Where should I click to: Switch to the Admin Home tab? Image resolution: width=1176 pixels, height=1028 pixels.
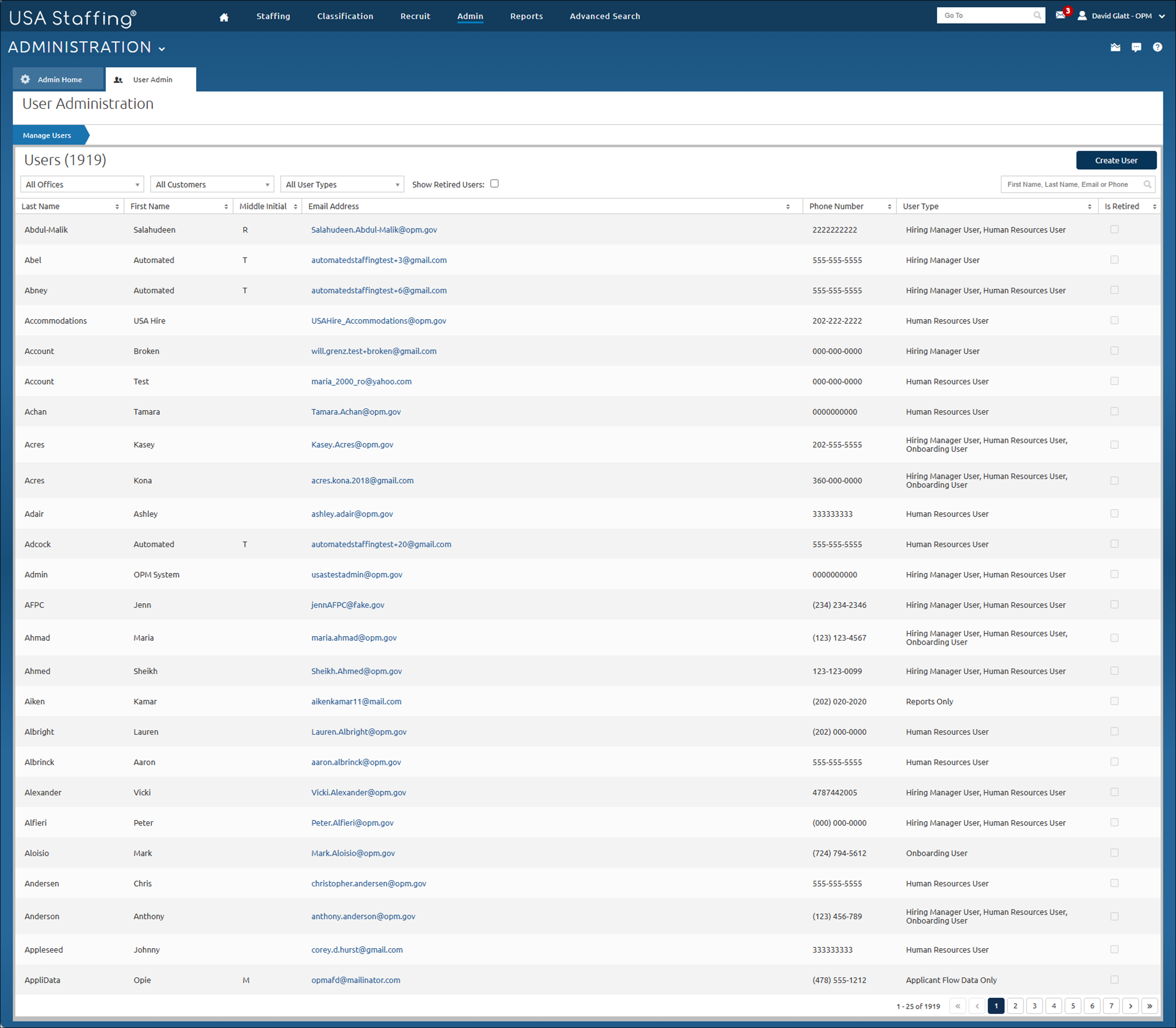point(59,80)
